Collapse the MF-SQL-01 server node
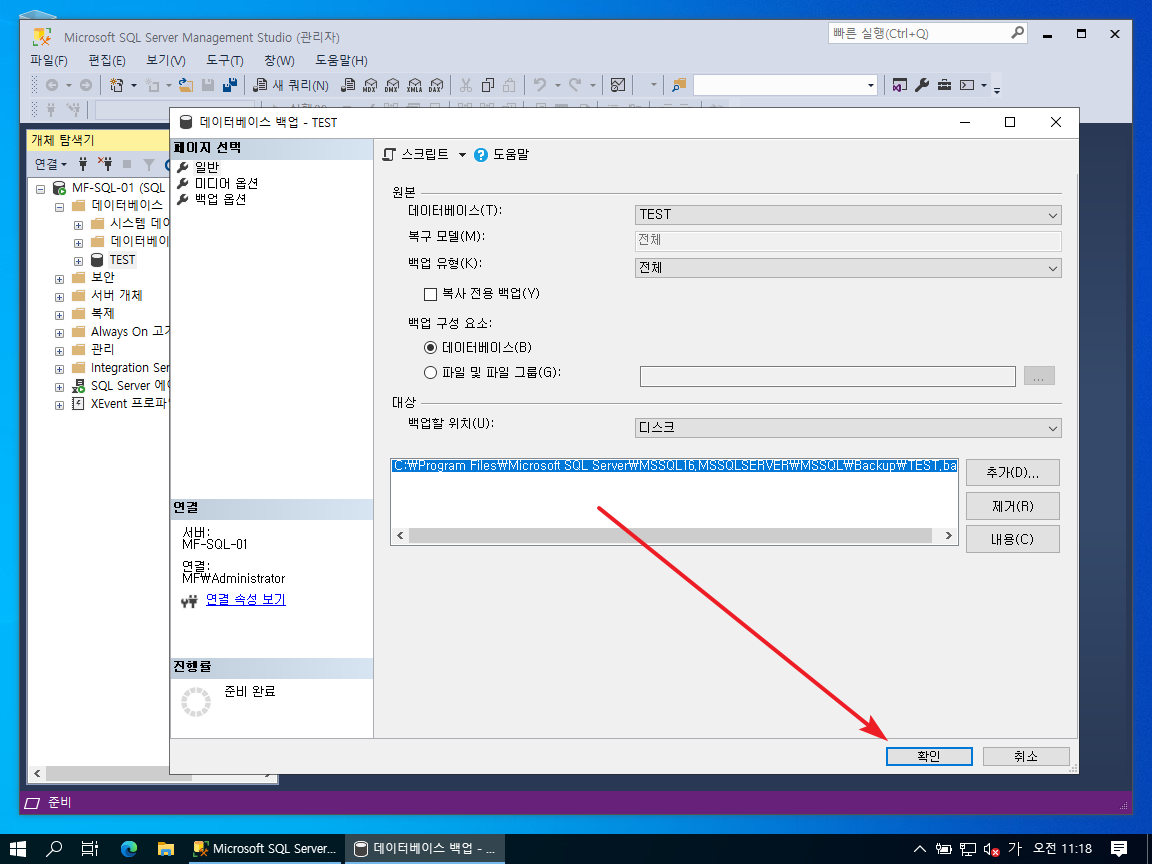 coord(40,189)
